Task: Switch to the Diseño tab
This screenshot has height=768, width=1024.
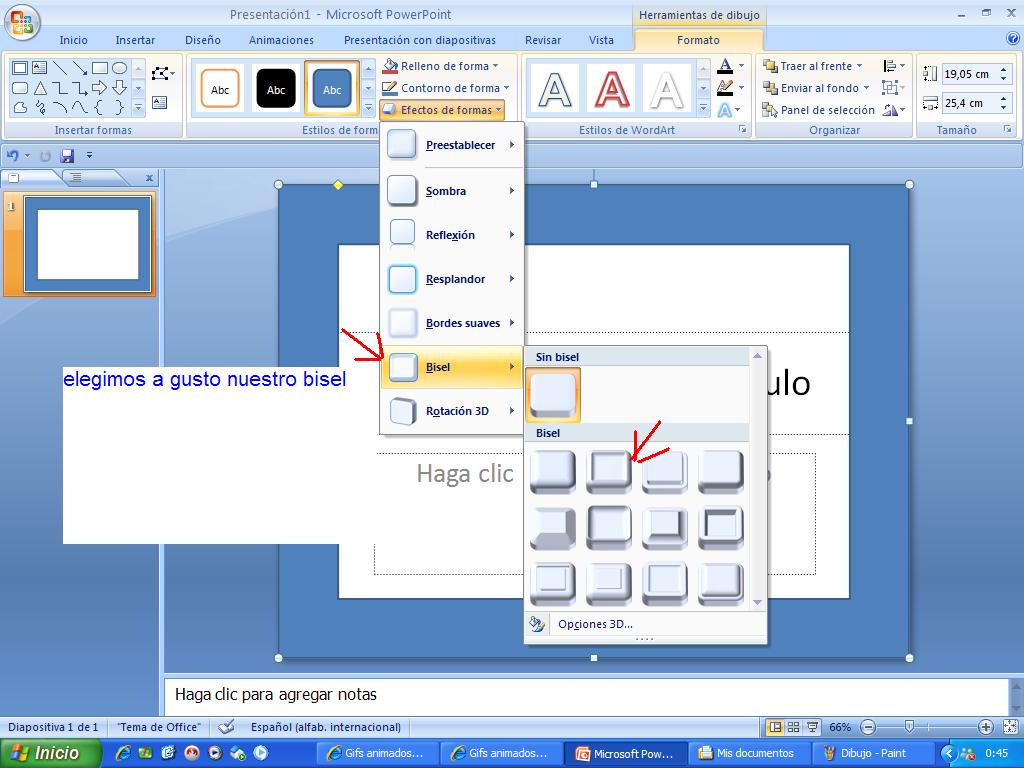Action: (x=202, y=40)
